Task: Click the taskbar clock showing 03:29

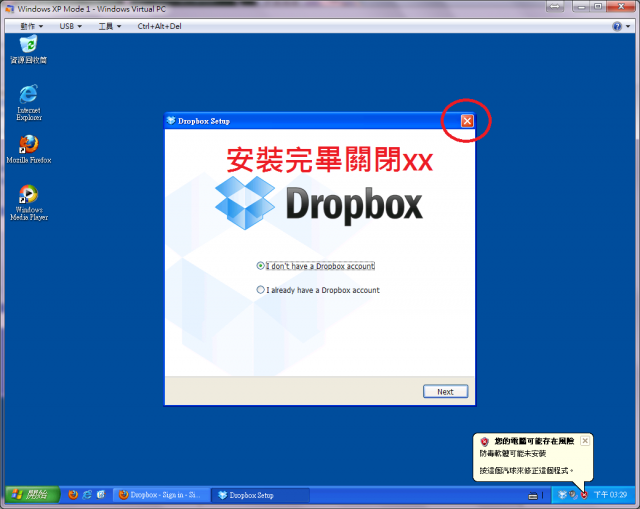Action: 611,495
